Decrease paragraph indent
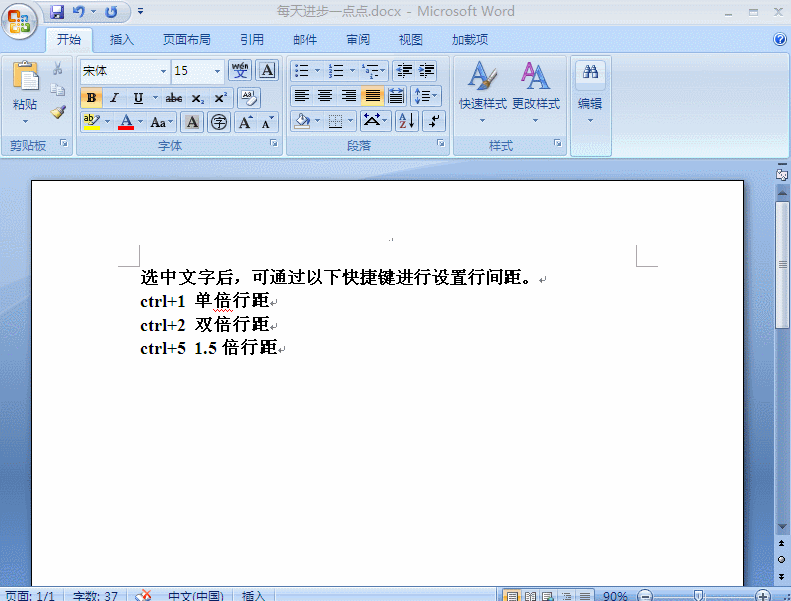Image resolution: width=791 pixels, height=601 pixels. [x=404, y=71]
